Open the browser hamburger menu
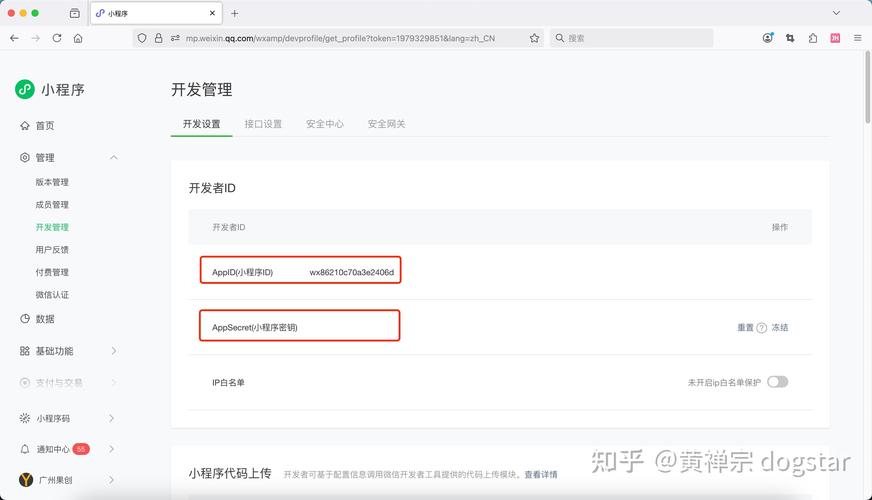Screen dimensions: 872x500 858,38
